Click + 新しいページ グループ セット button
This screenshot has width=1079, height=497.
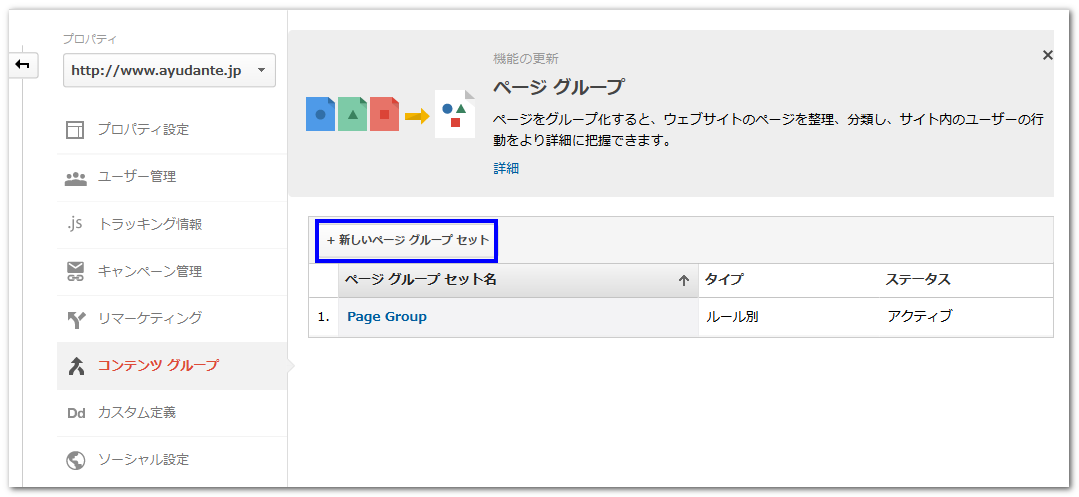408,241
